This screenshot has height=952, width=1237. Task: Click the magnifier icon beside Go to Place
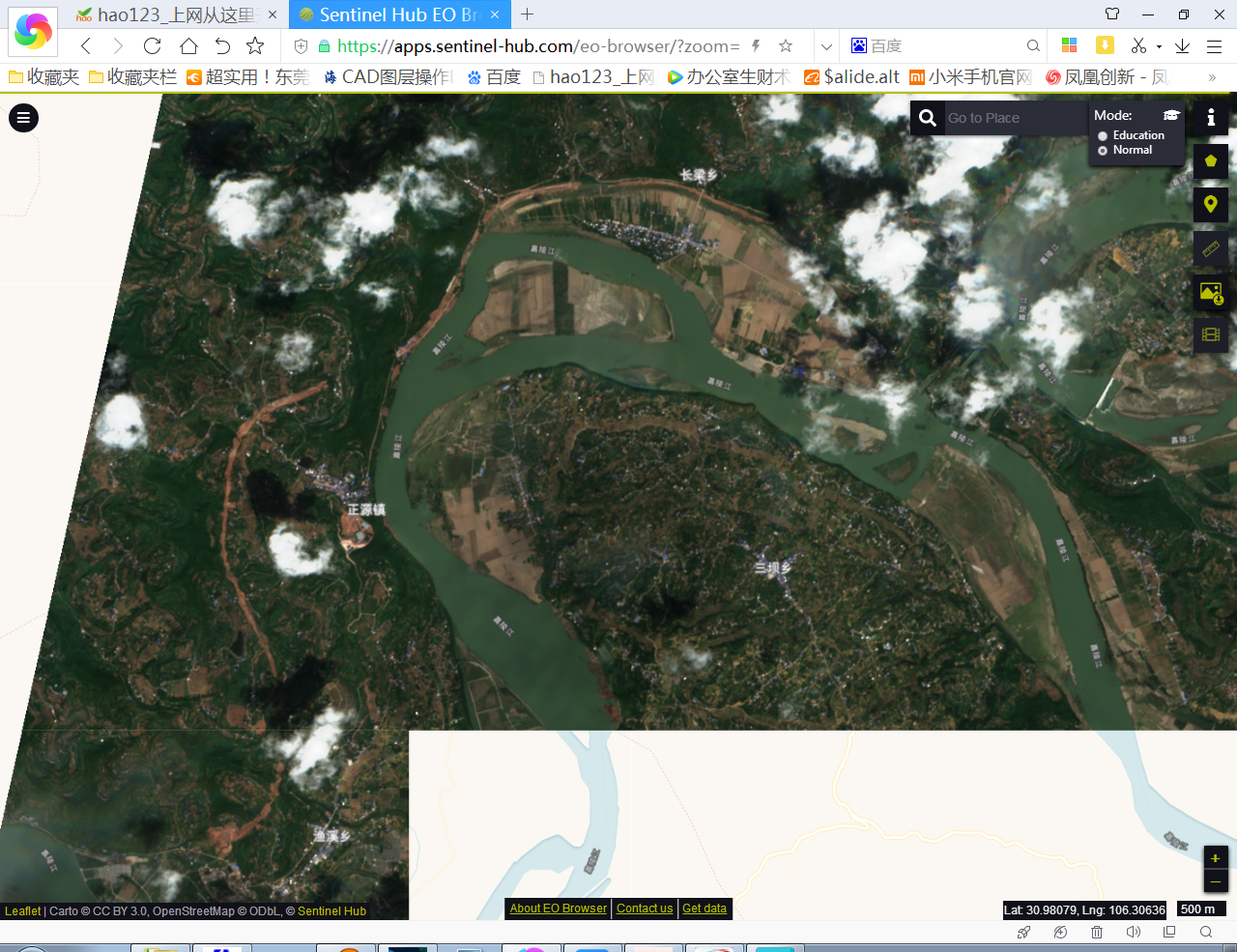point(928,118)
